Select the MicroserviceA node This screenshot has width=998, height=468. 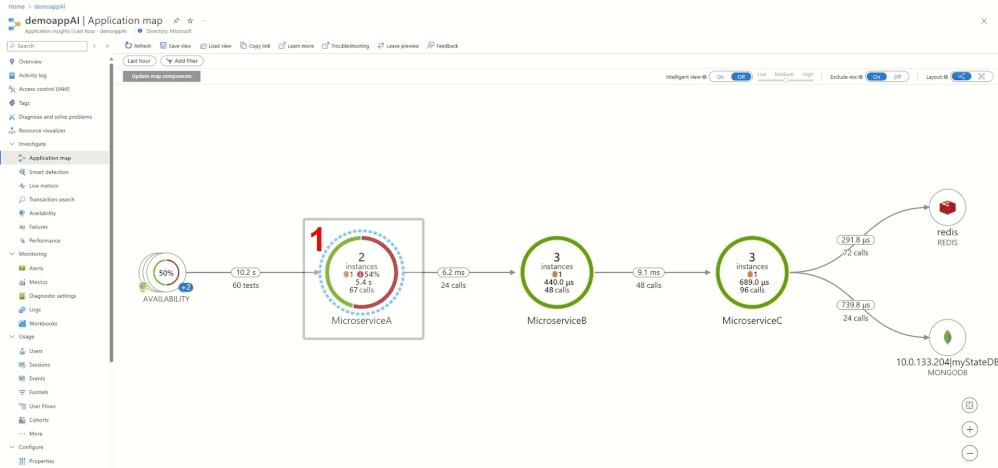[362, 273]
